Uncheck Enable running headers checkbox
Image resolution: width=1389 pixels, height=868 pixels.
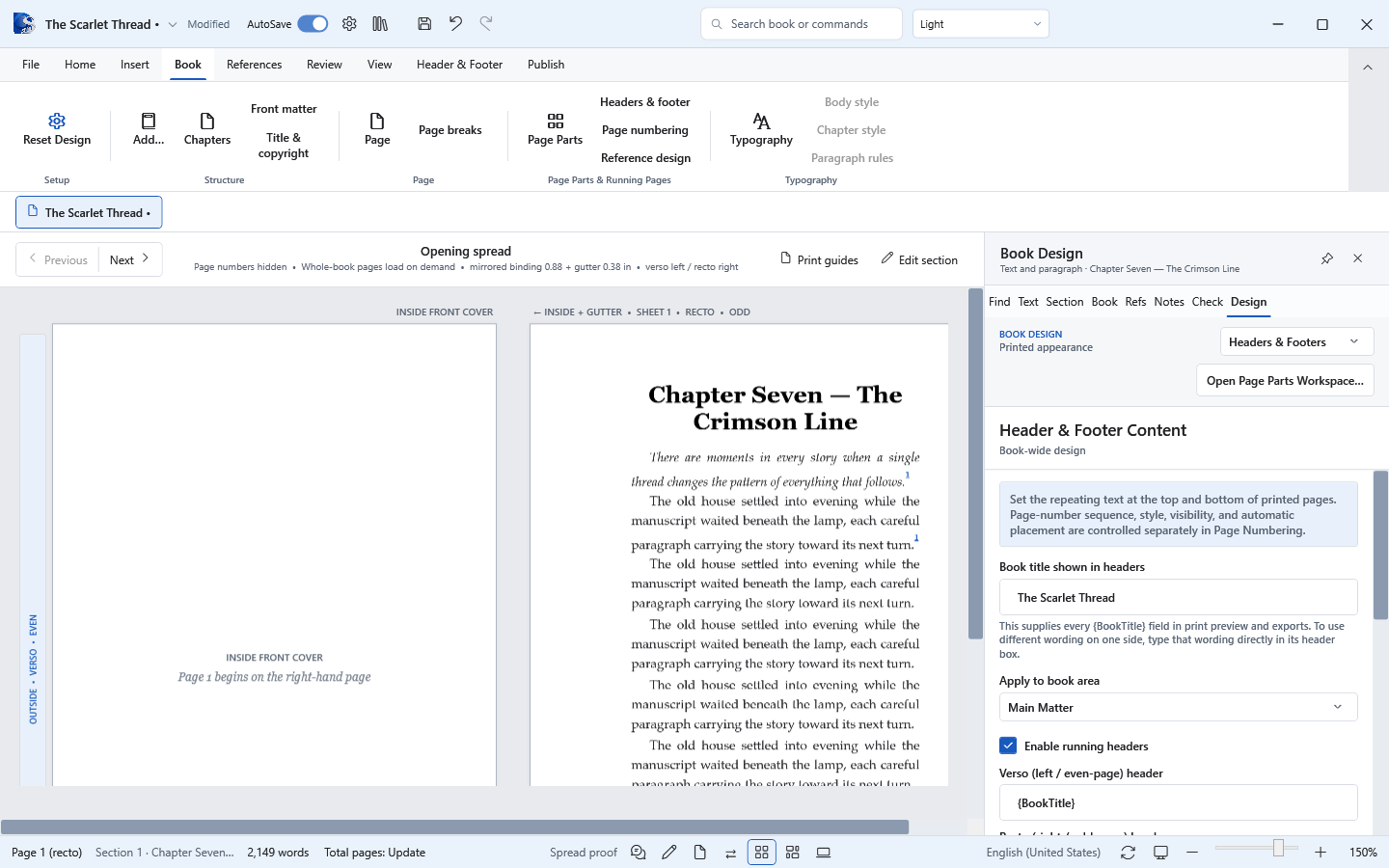point(1008,746)
